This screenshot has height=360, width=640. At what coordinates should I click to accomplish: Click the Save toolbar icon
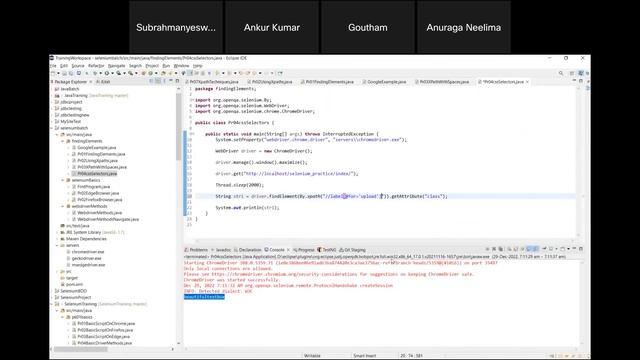click(64, 73)
